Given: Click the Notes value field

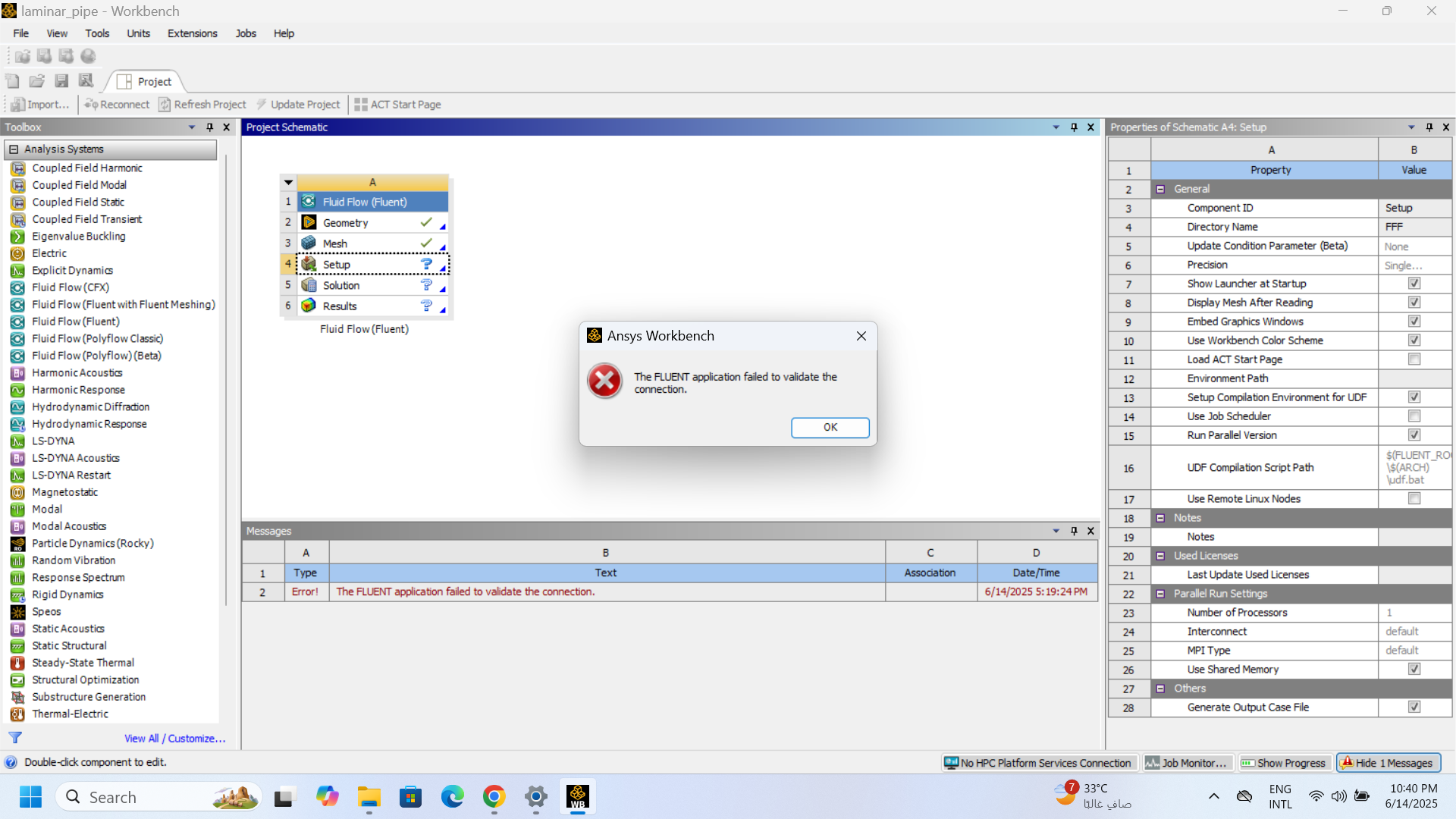Looking at the screenshot, I should click(1414, 537).
